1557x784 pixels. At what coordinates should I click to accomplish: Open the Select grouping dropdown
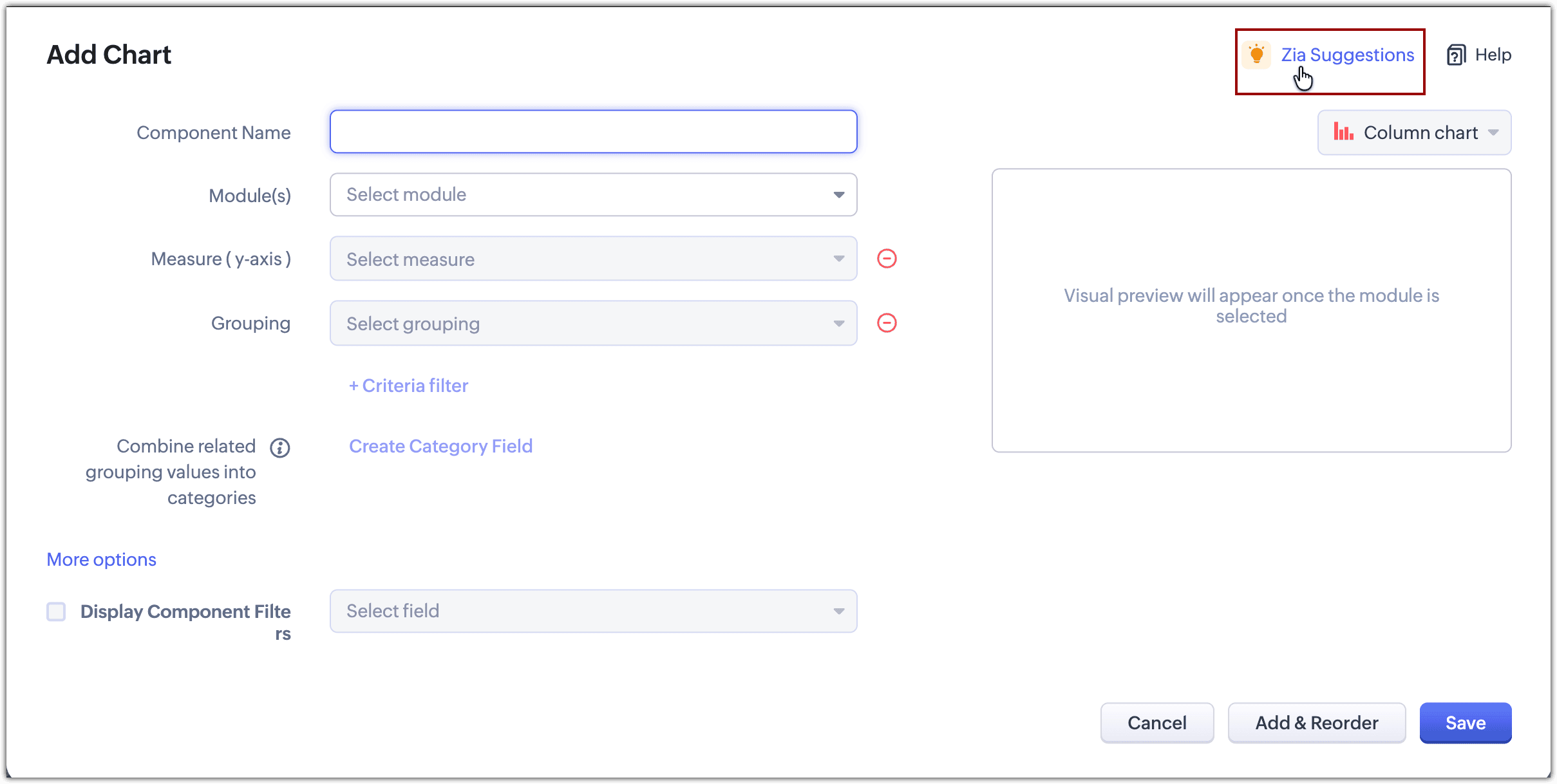593,323
